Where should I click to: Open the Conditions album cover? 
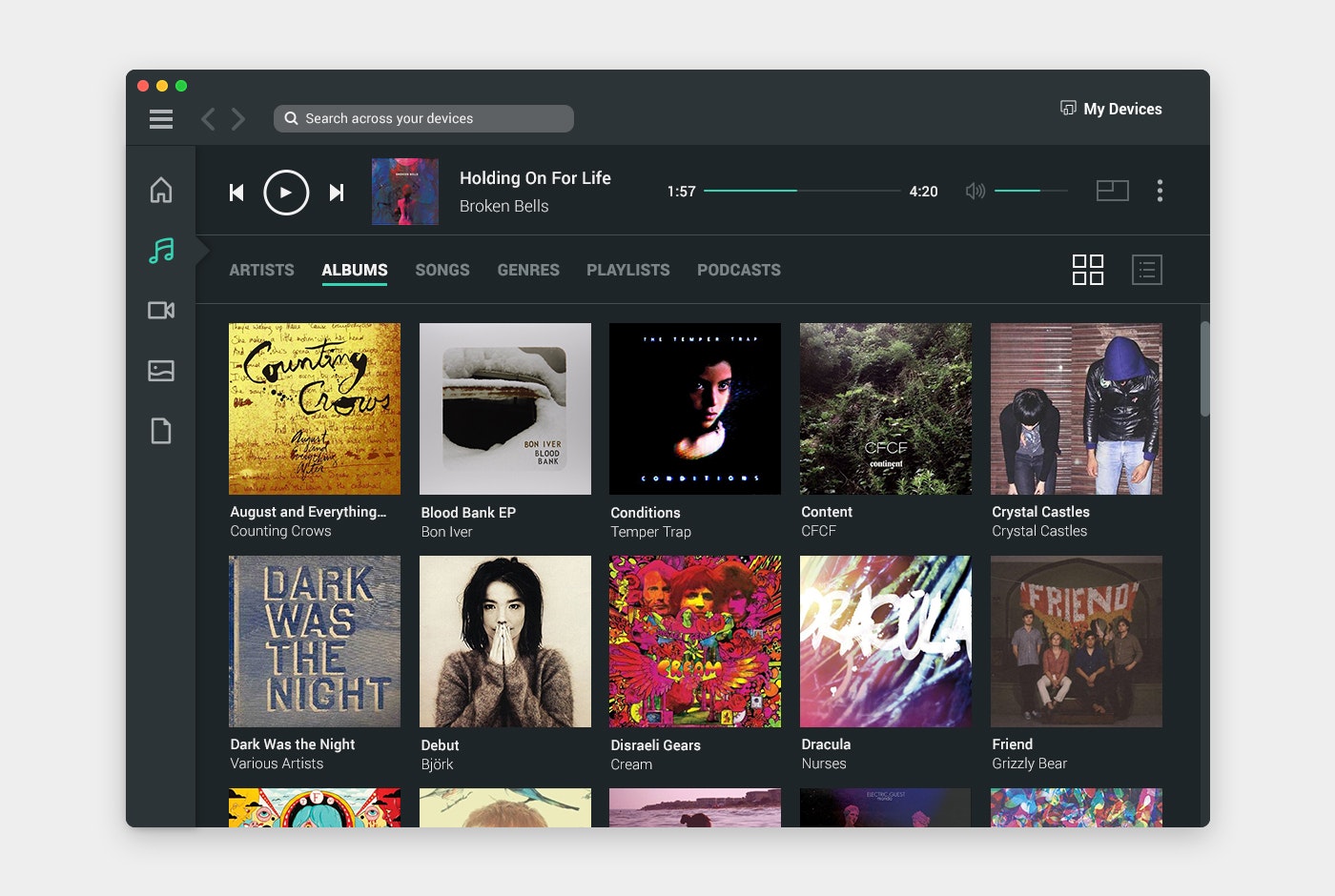coord(695,409)
